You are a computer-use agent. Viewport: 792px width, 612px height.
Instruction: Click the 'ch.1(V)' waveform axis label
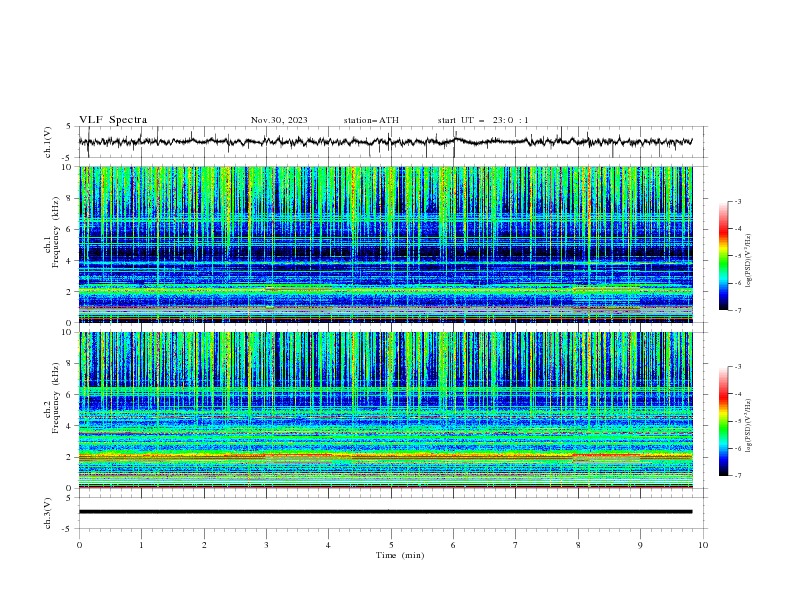pyautogui.click(x=48, y=142)
